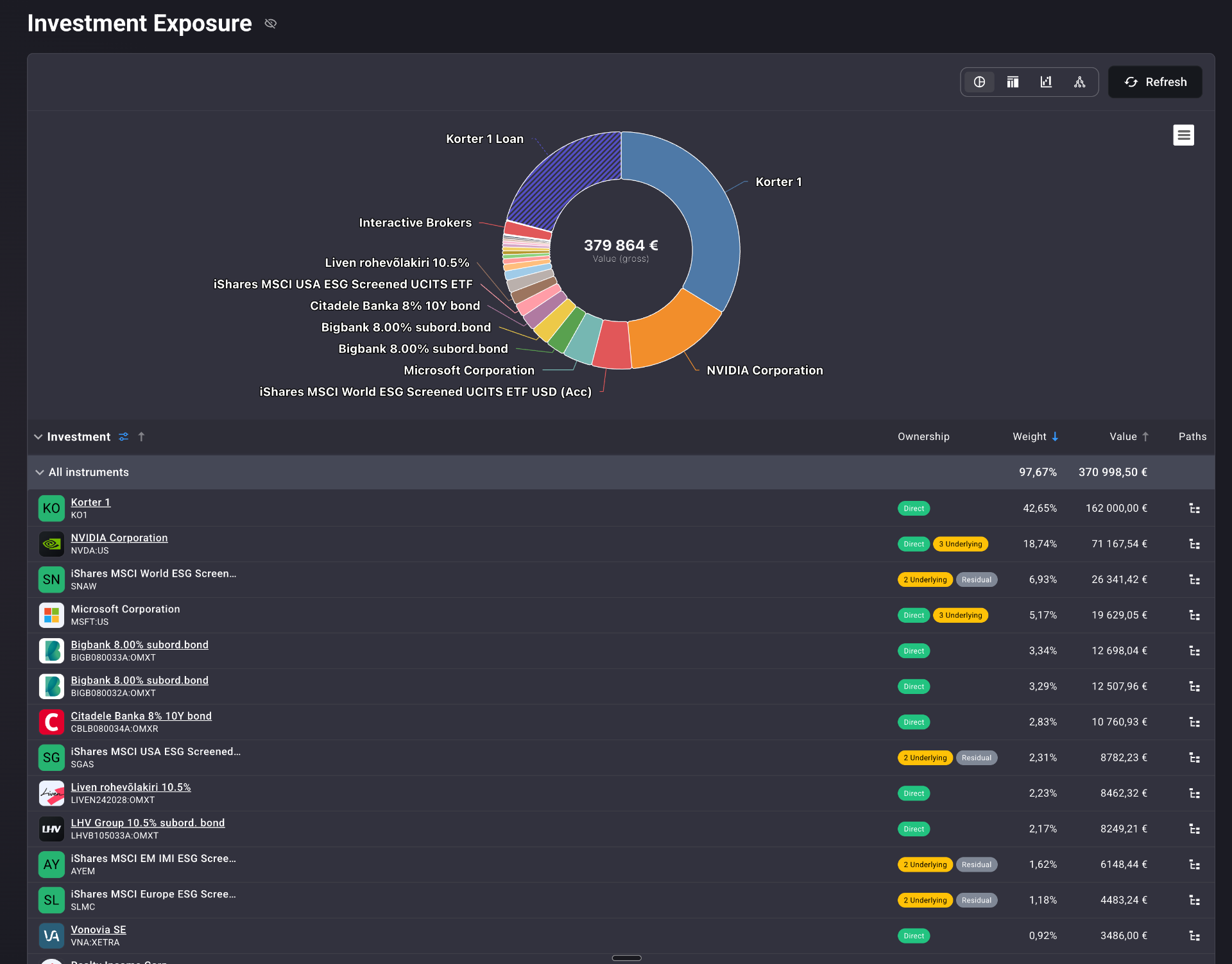
Task: Click the 379 864 € center total
Action: click(x=620, y=246)
